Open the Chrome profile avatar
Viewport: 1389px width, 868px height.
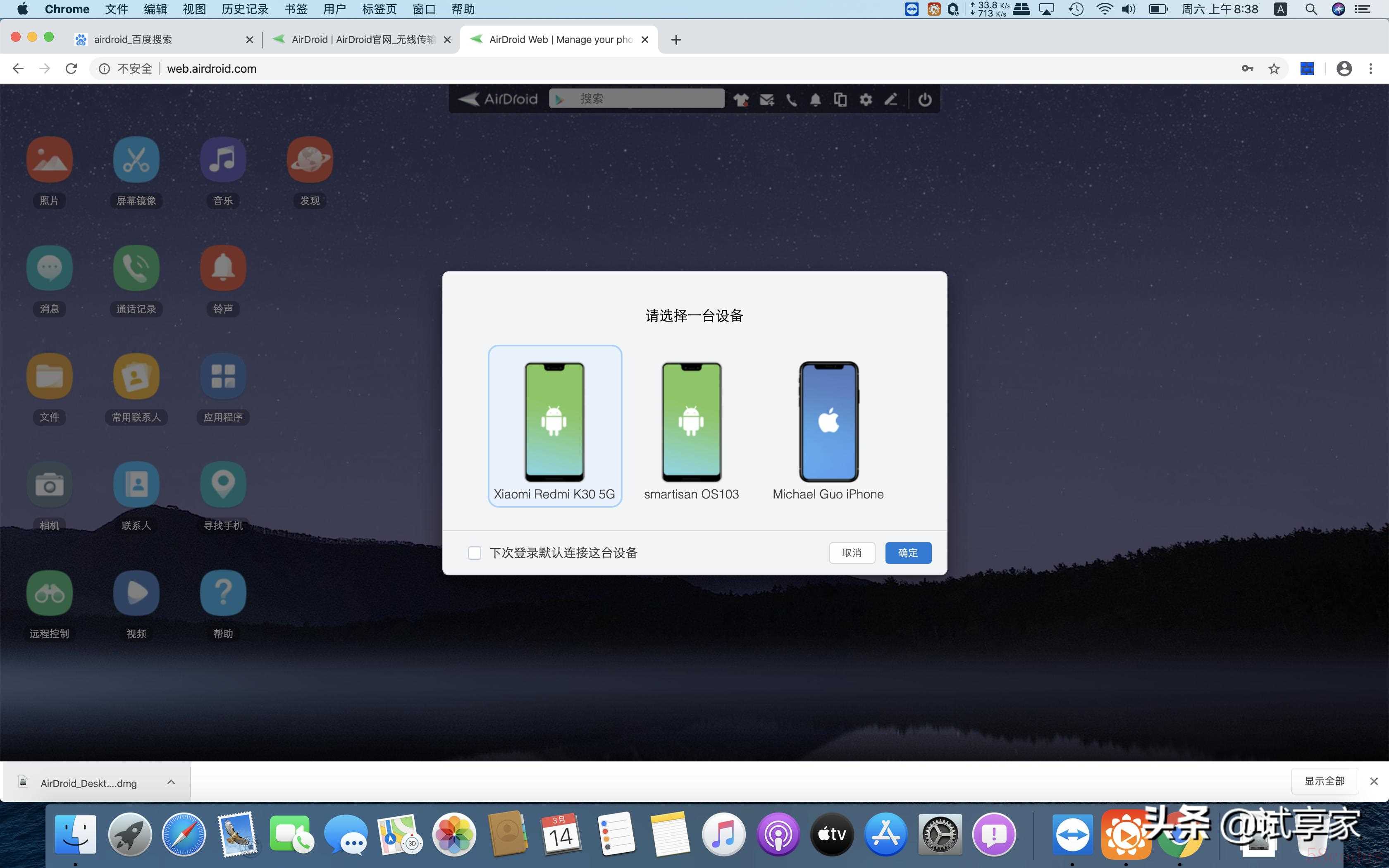1344,69
